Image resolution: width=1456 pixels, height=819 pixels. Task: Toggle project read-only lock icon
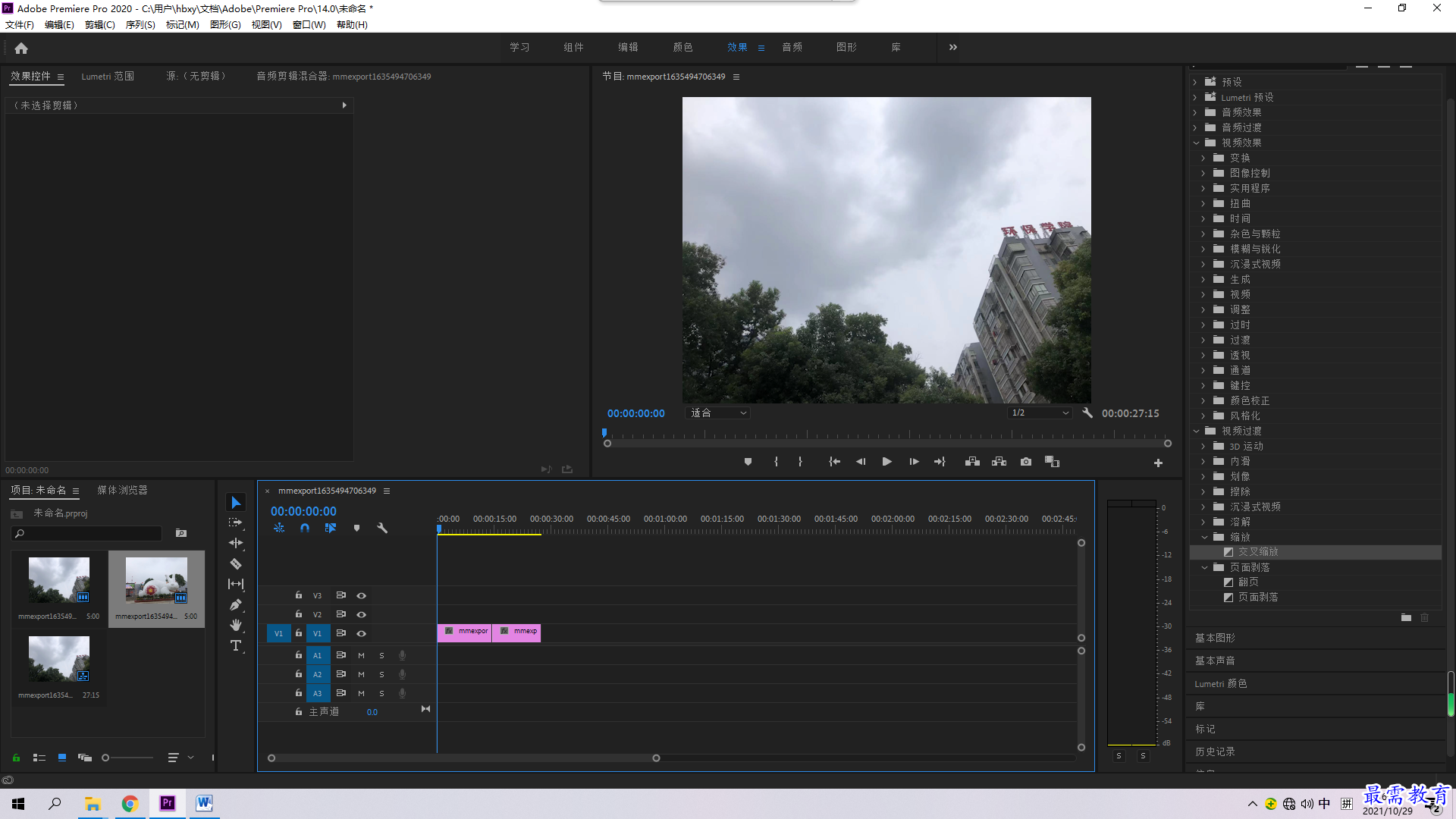pos(16,758)
